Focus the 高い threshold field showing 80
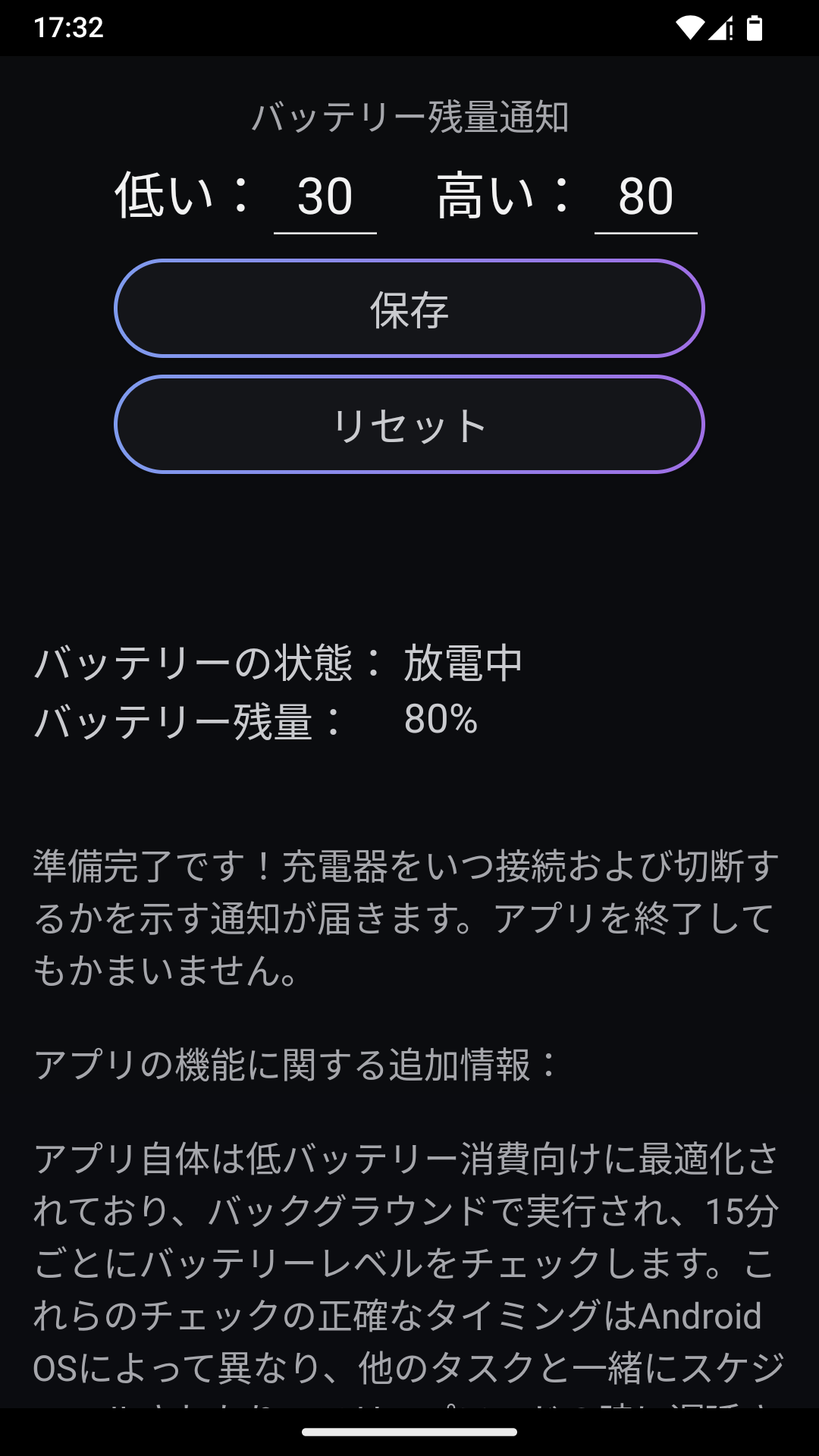The height and width of the screenshot is (1456, 819). coord(645,196)
